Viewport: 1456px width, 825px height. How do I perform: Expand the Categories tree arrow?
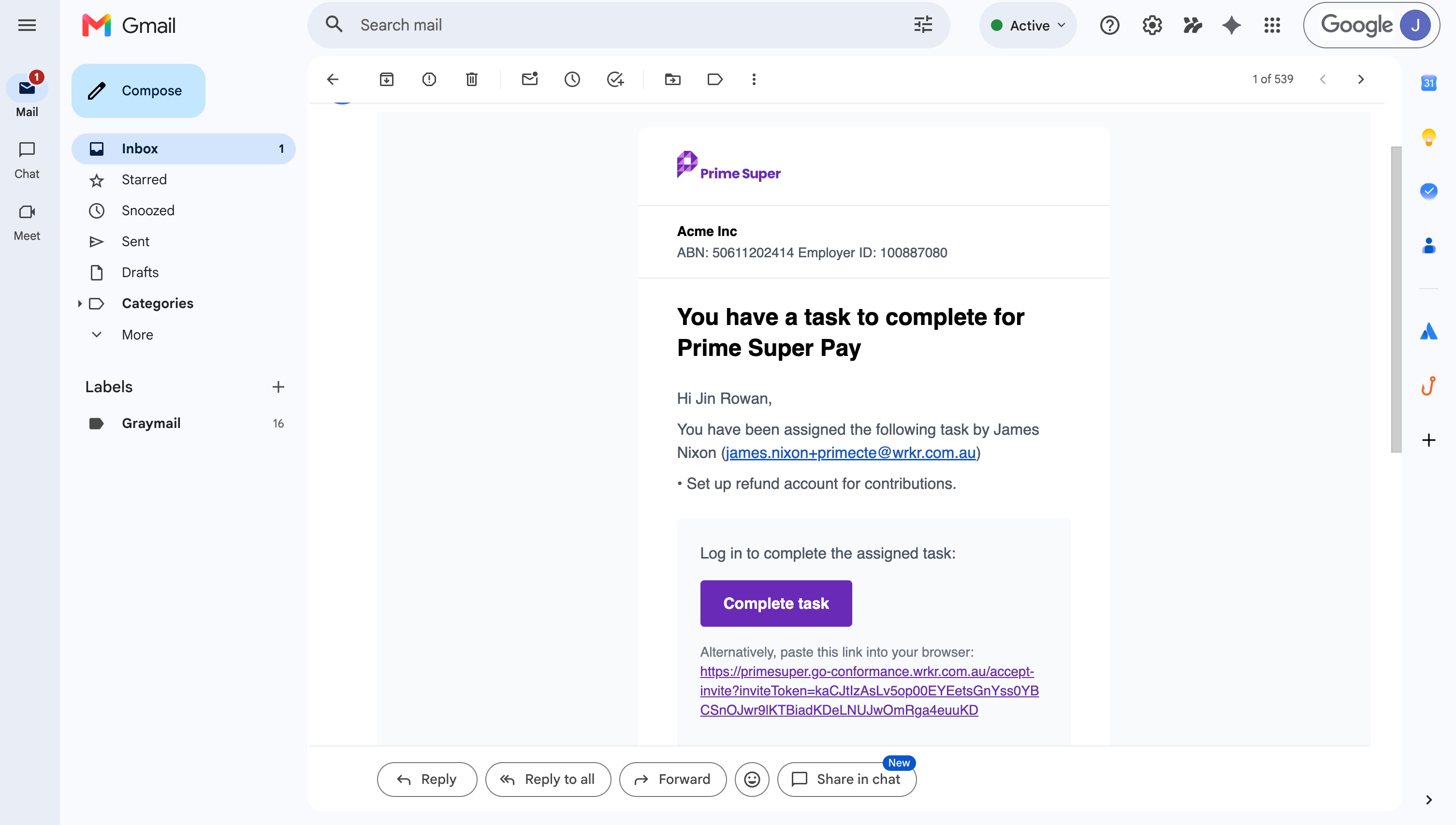coord(79,304)
